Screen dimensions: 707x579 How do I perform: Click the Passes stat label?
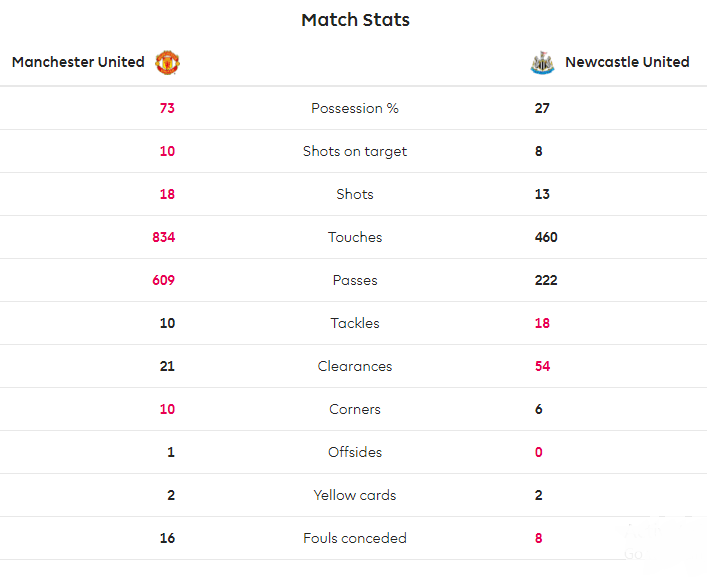355,280
